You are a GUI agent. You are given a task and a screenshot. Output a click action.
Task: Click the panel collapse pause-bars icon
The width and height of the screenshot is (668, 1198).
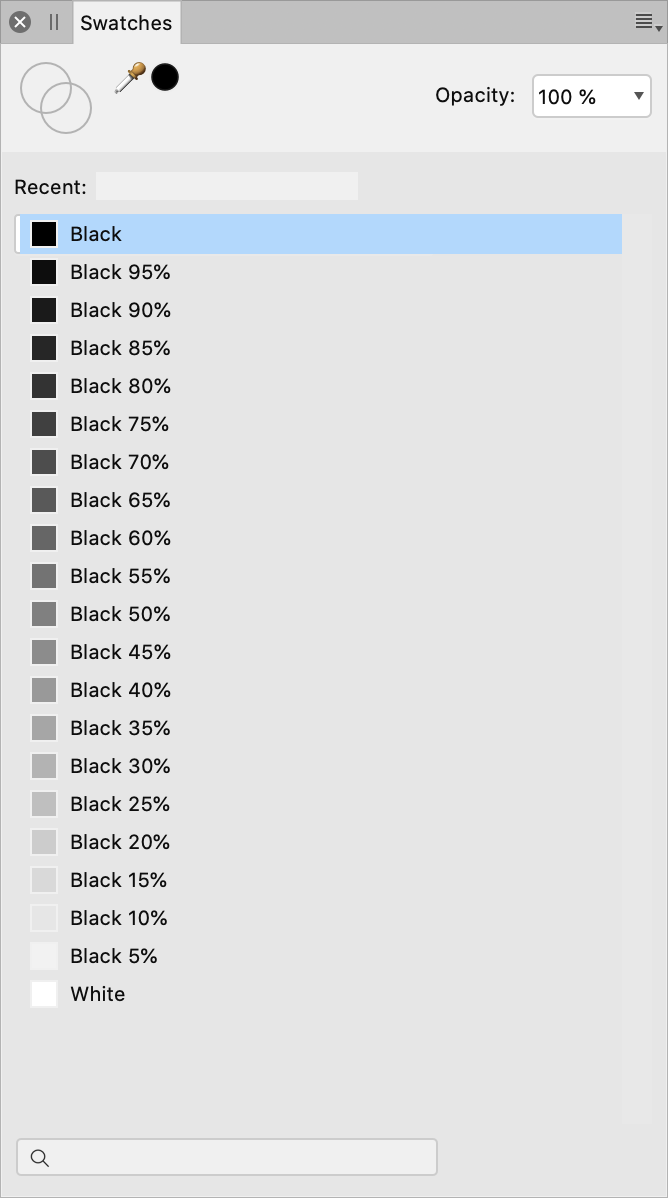pos(54,22)
